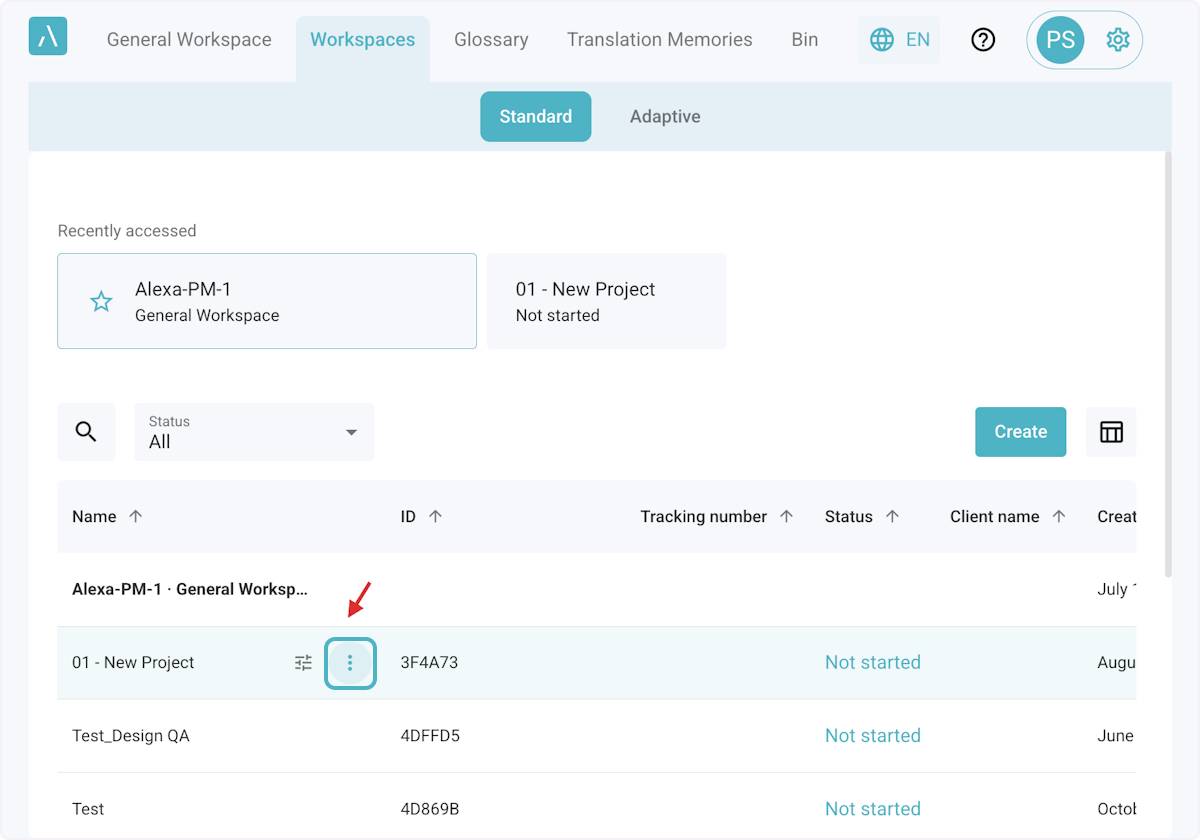
Task: Open three-dot menu for 01 - New Project
Action: tap(350, 663)
